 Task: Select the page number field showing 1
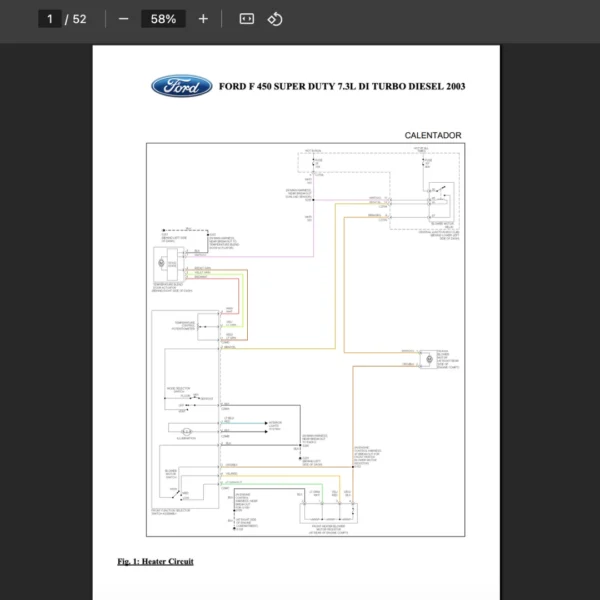50,19
